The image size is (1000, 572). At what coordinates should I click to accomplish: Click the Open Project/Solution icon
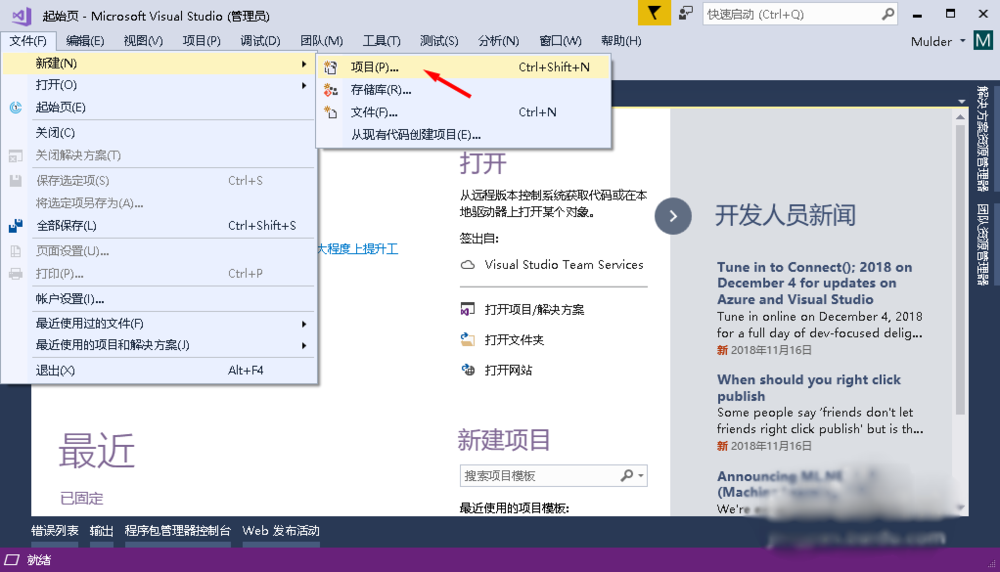(467, 310)
